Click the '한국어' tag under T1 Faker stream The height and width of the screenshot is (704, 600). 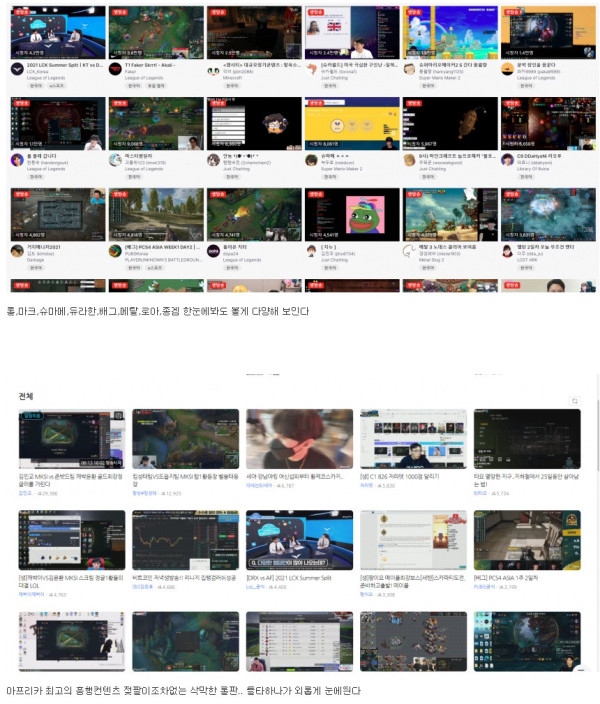click(x=134, y=86)
